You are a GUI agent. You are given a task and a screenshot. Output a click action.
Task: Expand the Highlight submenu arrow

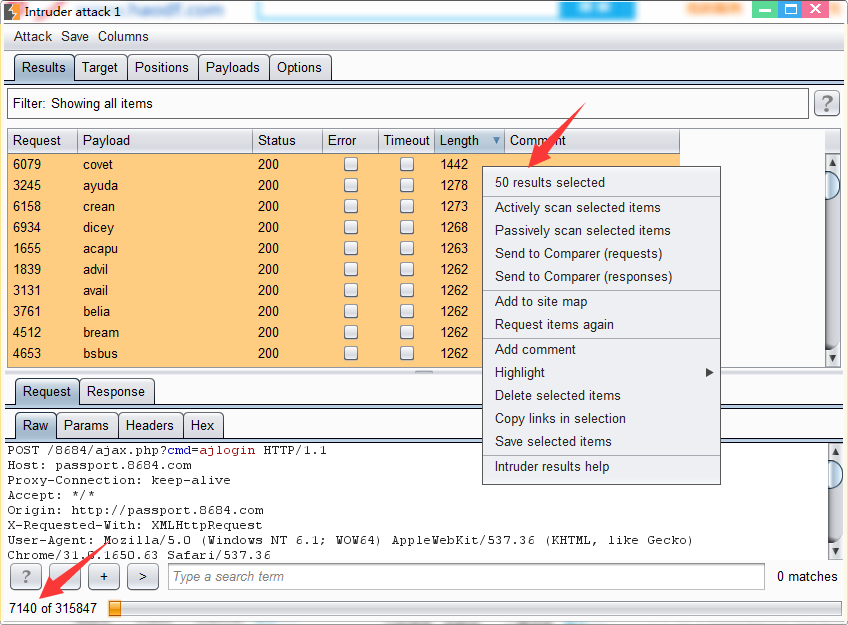(709, 373)
